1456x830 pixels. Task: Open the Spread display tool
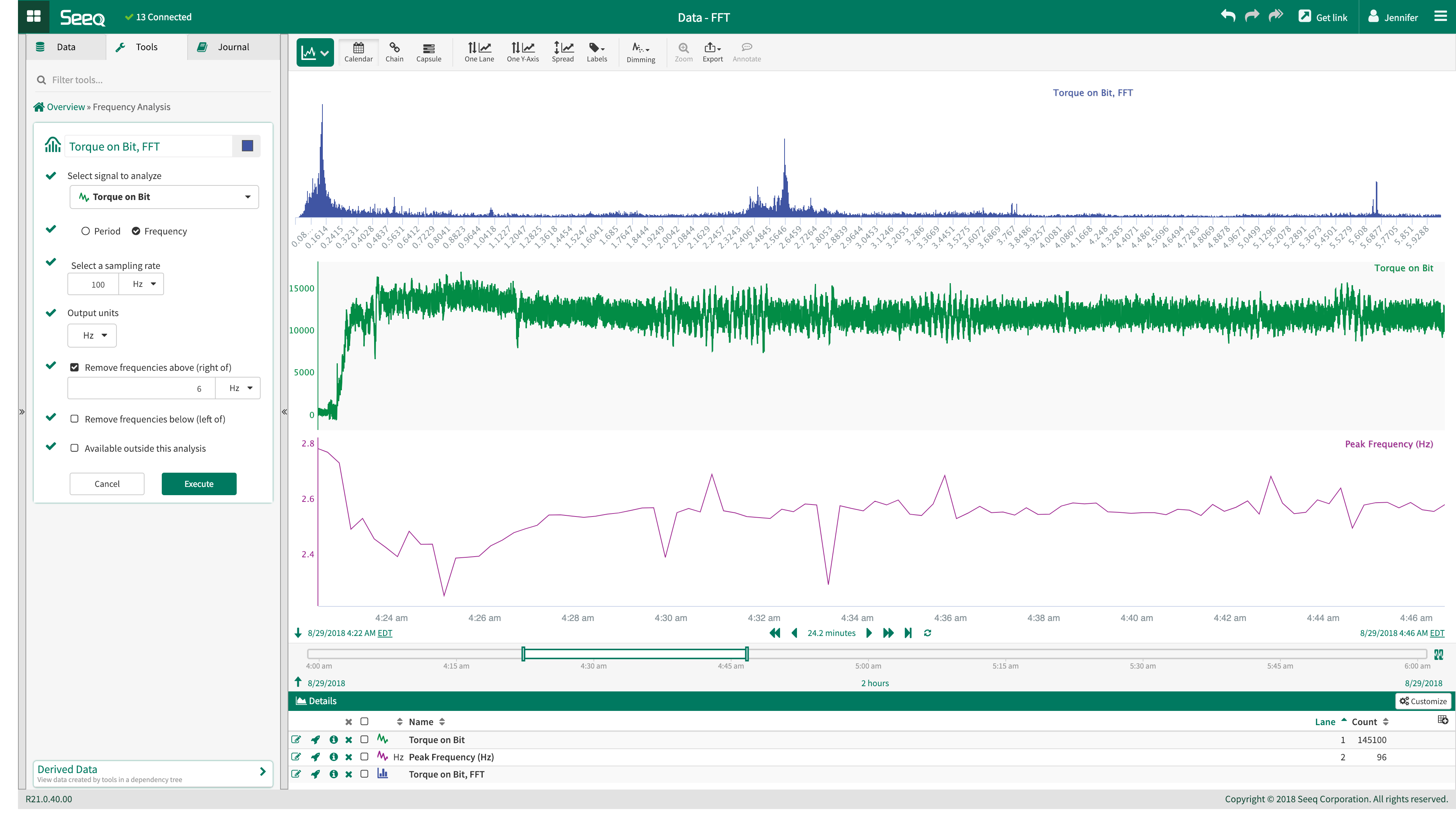(562, 51)
